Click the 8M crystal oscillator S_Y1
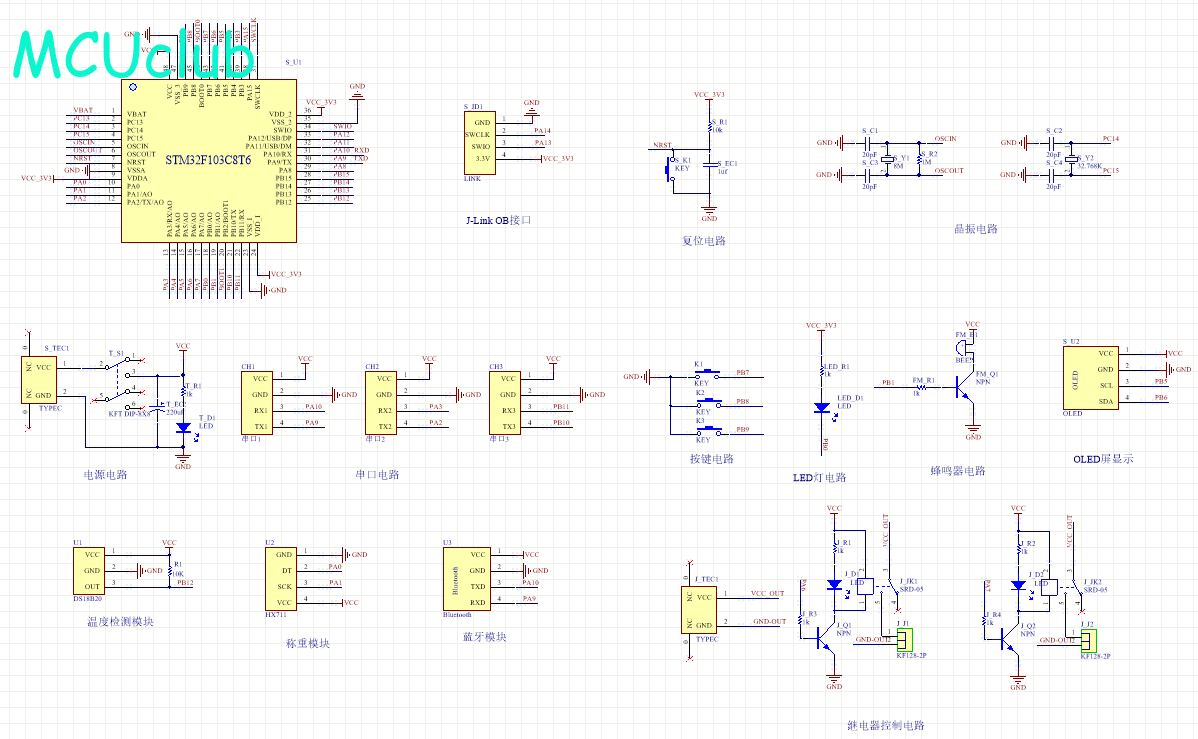Screen dimensions: 1198x739 pyautogui.click(x=887, y=159)
